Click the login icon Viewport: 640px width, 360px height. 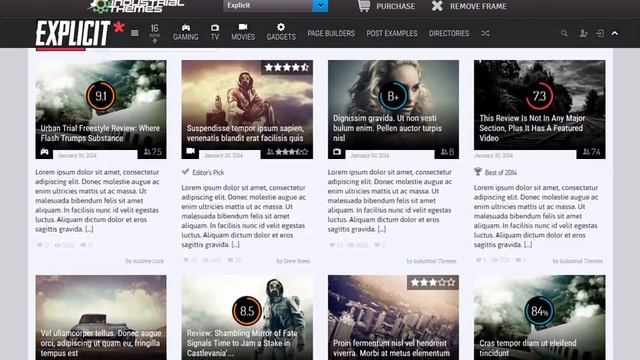(600, 33)
